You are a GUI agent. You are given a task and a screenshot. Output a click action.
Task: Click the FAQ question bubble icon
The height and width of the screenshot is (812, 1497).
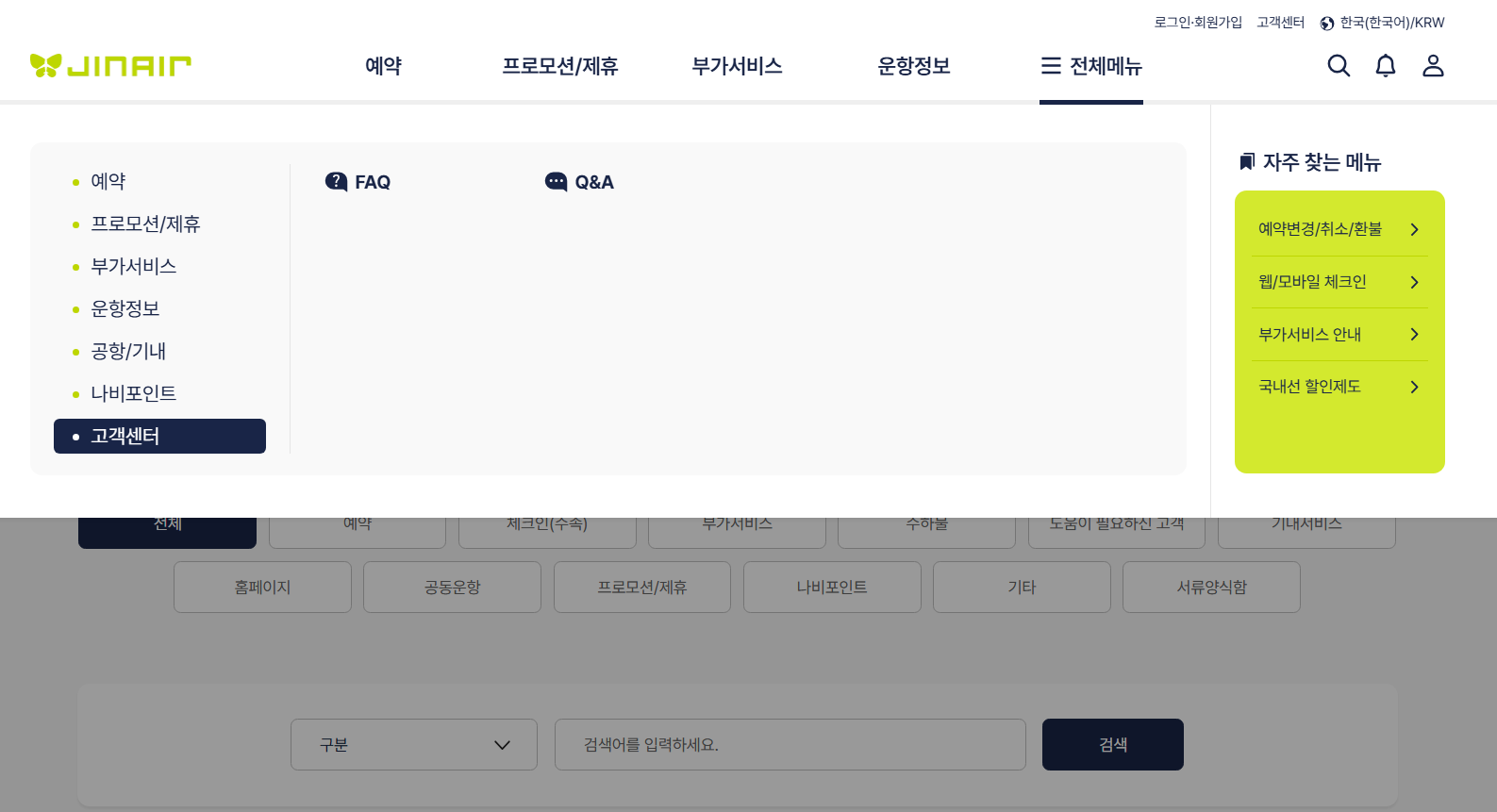336,181
